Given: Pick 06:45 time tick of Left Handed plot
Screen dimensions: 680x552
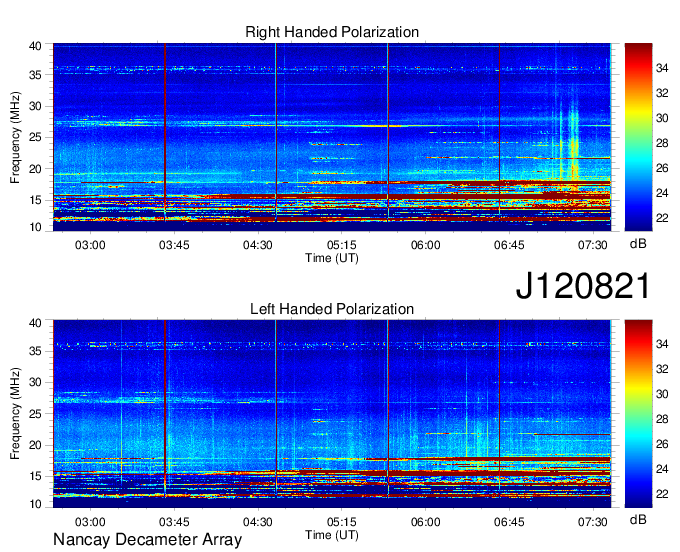Looking at the screenshot, I should tap(509, 522).
